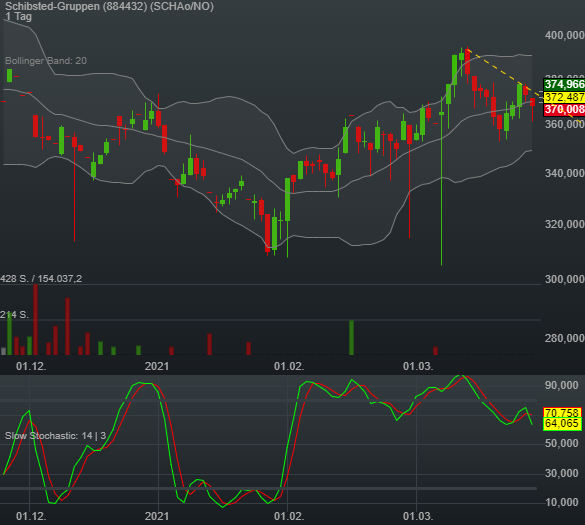Image resolution: width=585 pixels, height=525 pixels.
Task: Click the 340,000 price axis label
Action: click(564, 174)
